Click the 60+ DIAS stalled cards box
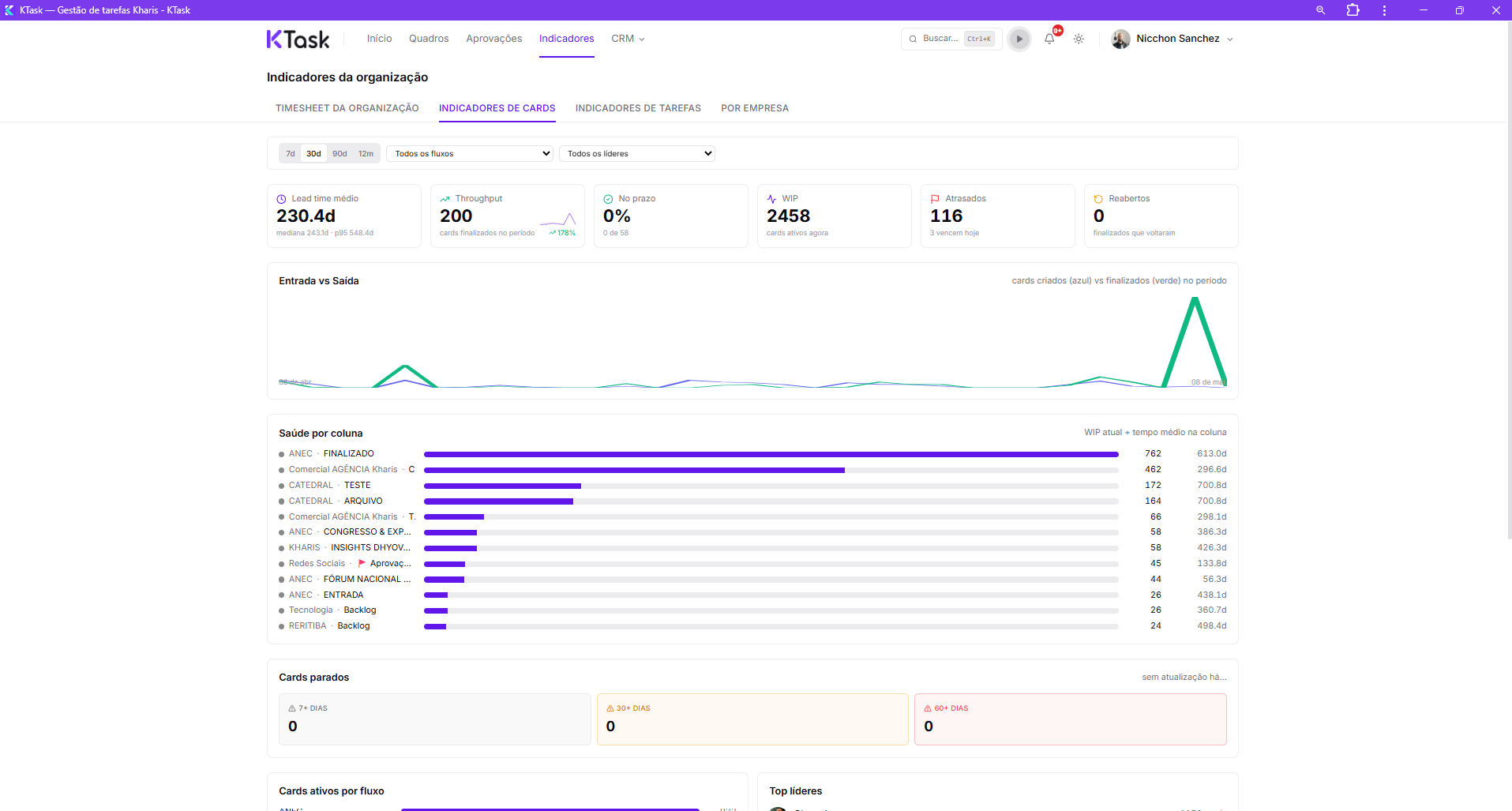This screenshot has width=1512, height=811. (x=1071, y=719)
